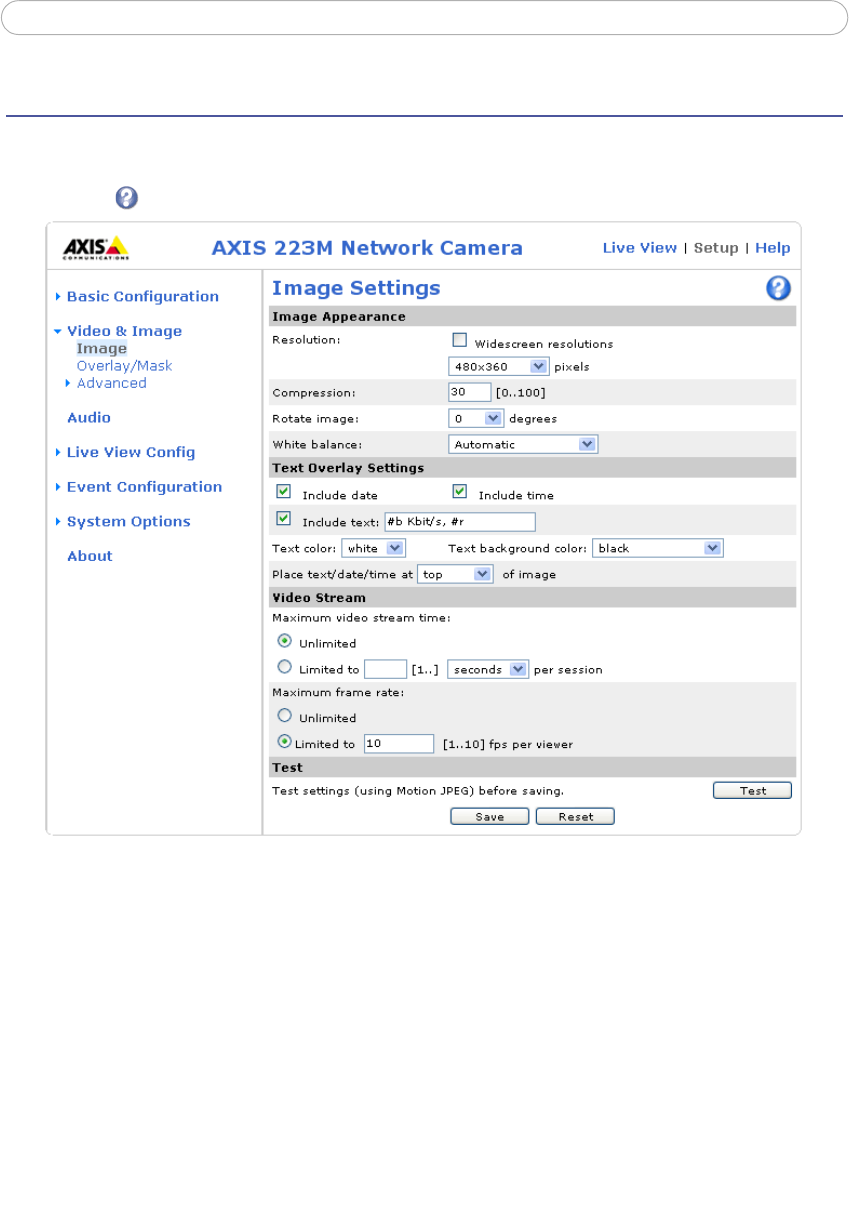
Task: Uncheck Include date checkbox
Action: [x=284, y=492]
